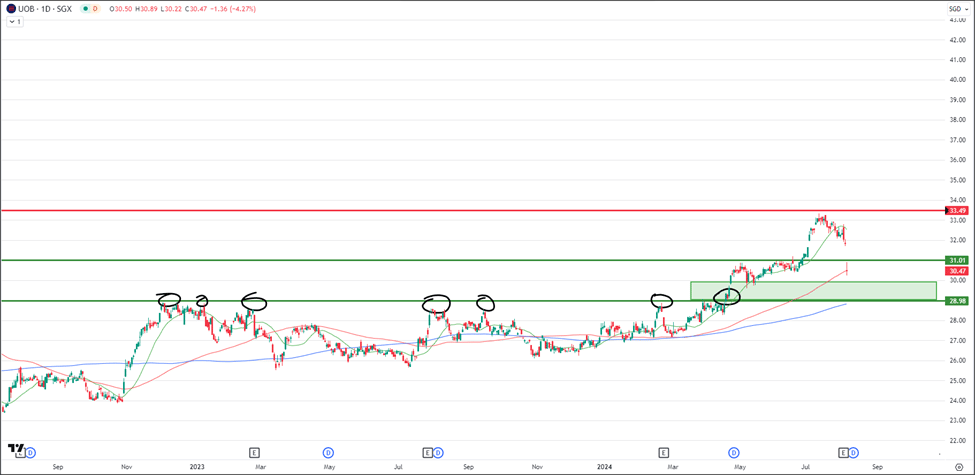Open chart settings gear on time axis
Screen dimensions: 975x475
[958, 465]
